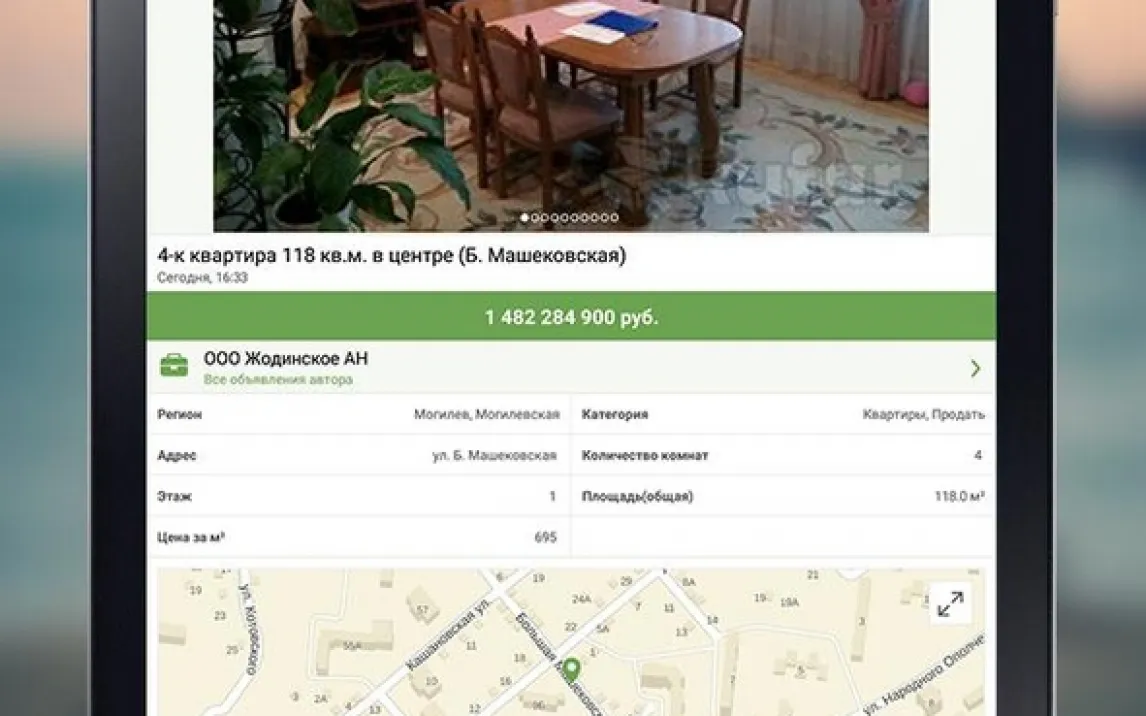Click the Сегодня, 16:33 posting timestamp
Screen dimensions: 1146x716
click(x=202, y=278)
